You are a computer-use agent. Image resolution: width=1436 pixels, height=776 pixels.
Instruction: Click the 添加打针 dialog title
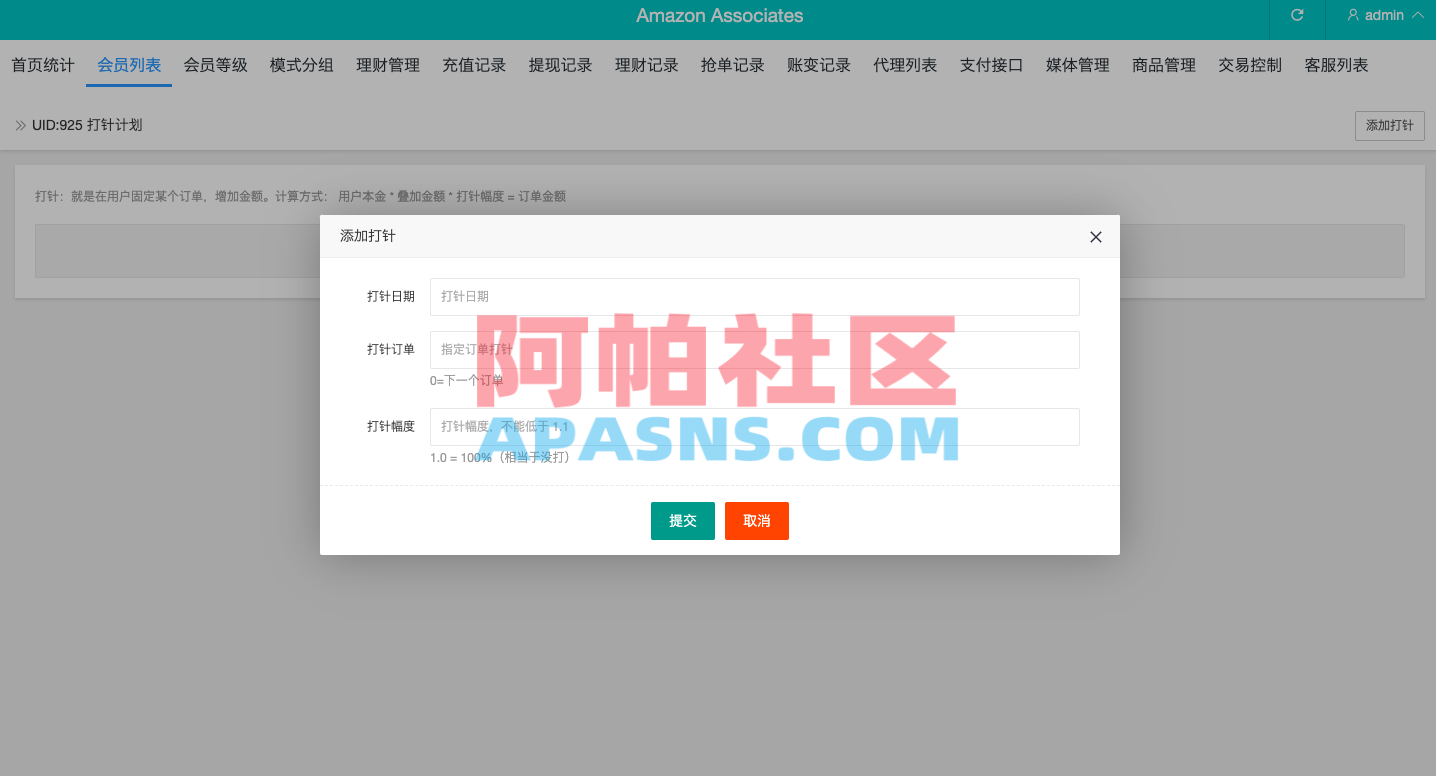tap(368, 236)
